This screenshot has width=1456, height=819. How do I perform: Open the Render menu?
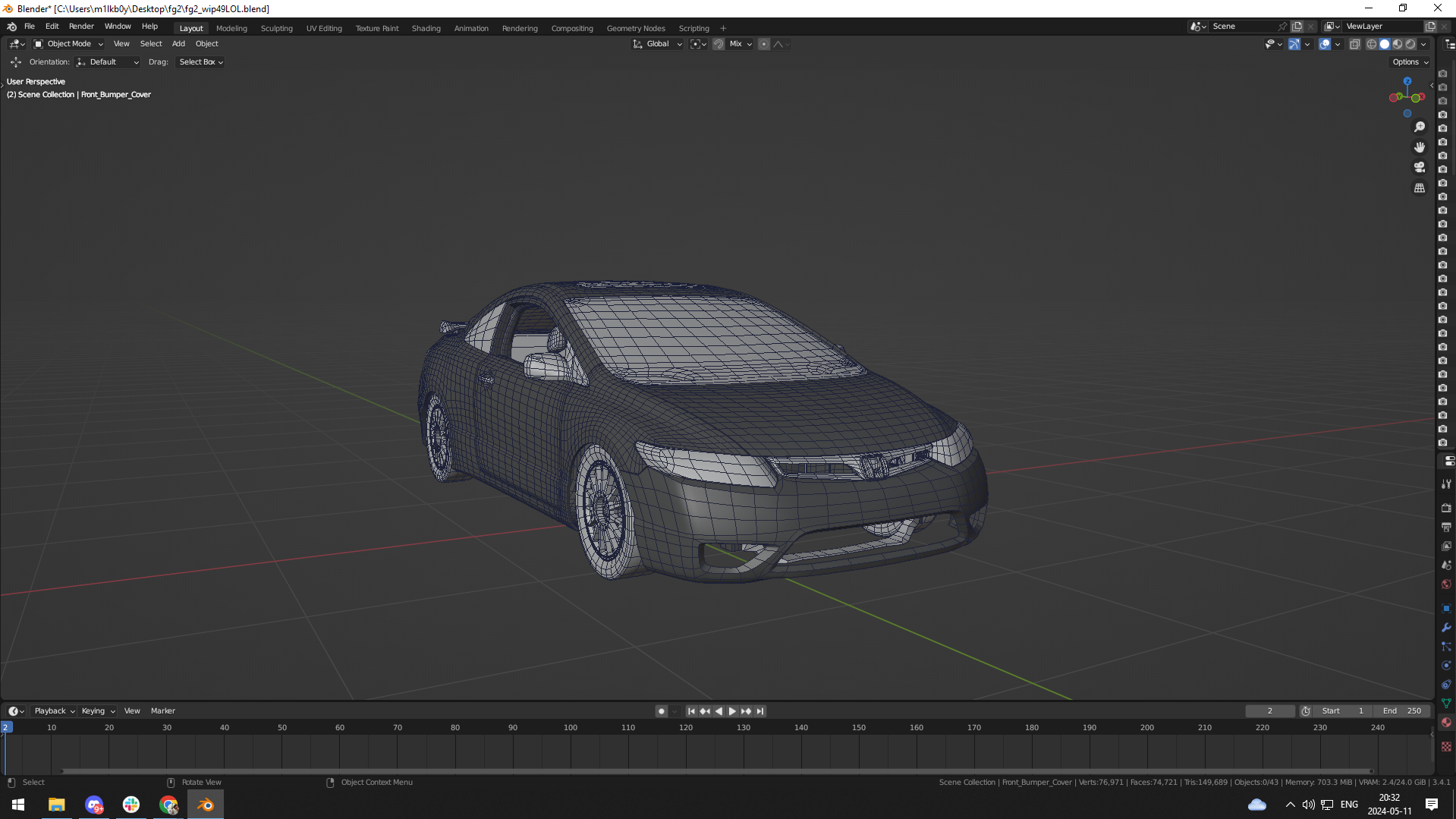point(81,26)
